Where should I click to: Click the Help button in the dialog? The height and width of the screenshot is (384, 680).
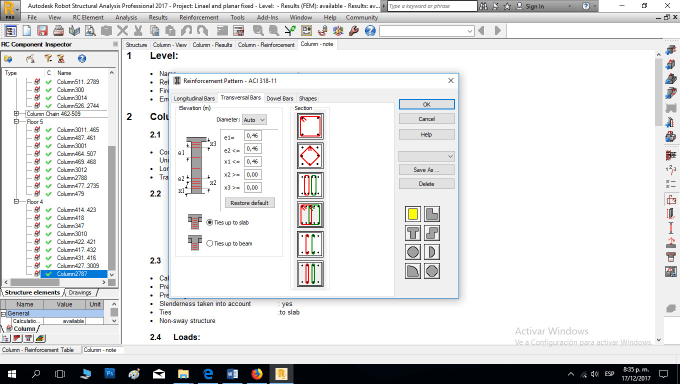427,135
